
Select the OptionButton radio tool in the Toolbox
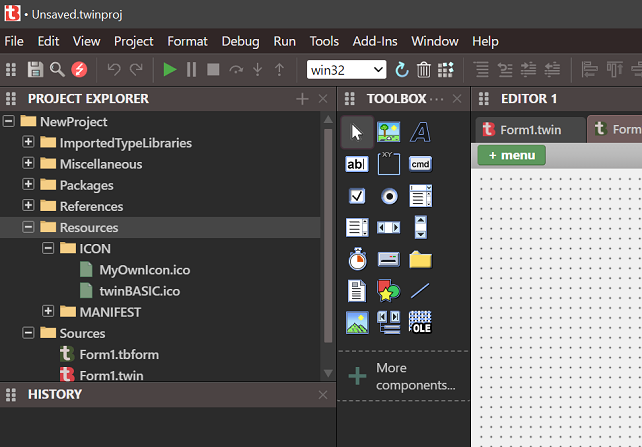[389, 195]
